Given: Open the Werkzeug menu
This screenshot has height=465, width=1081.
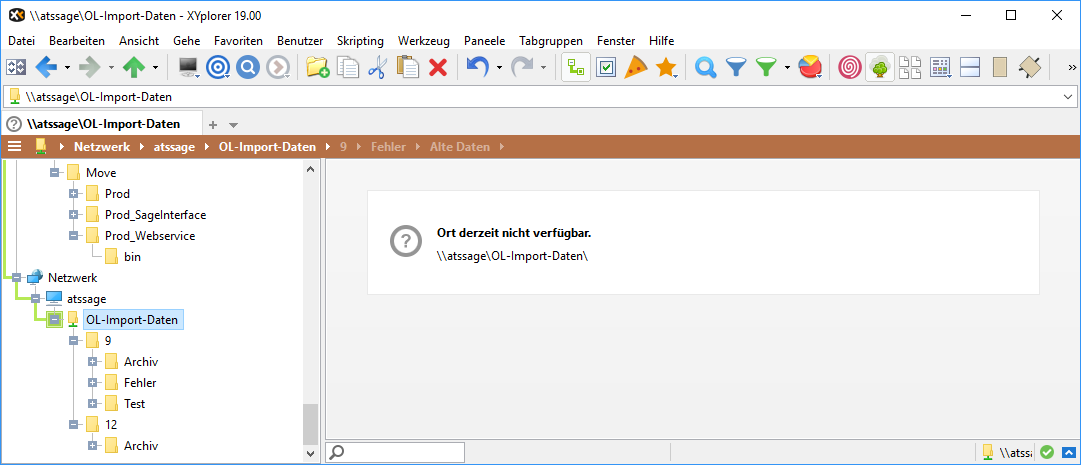Looking at the screenshot, I should click(x=423, y=40).
